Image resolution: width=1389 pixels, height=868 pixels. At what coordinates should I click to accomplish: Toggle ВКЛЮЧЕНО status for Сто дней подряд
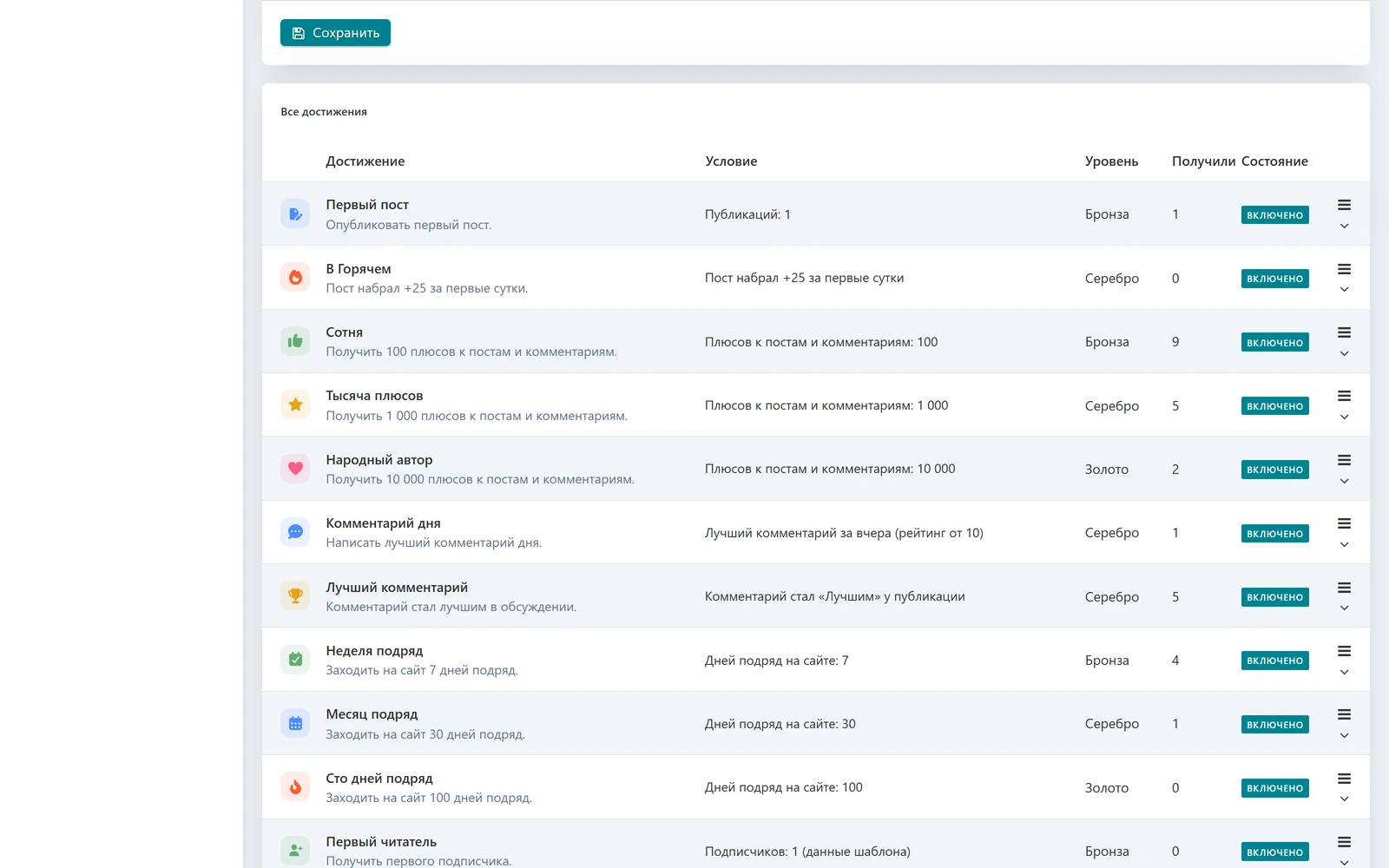click(x=1274, y=788)
